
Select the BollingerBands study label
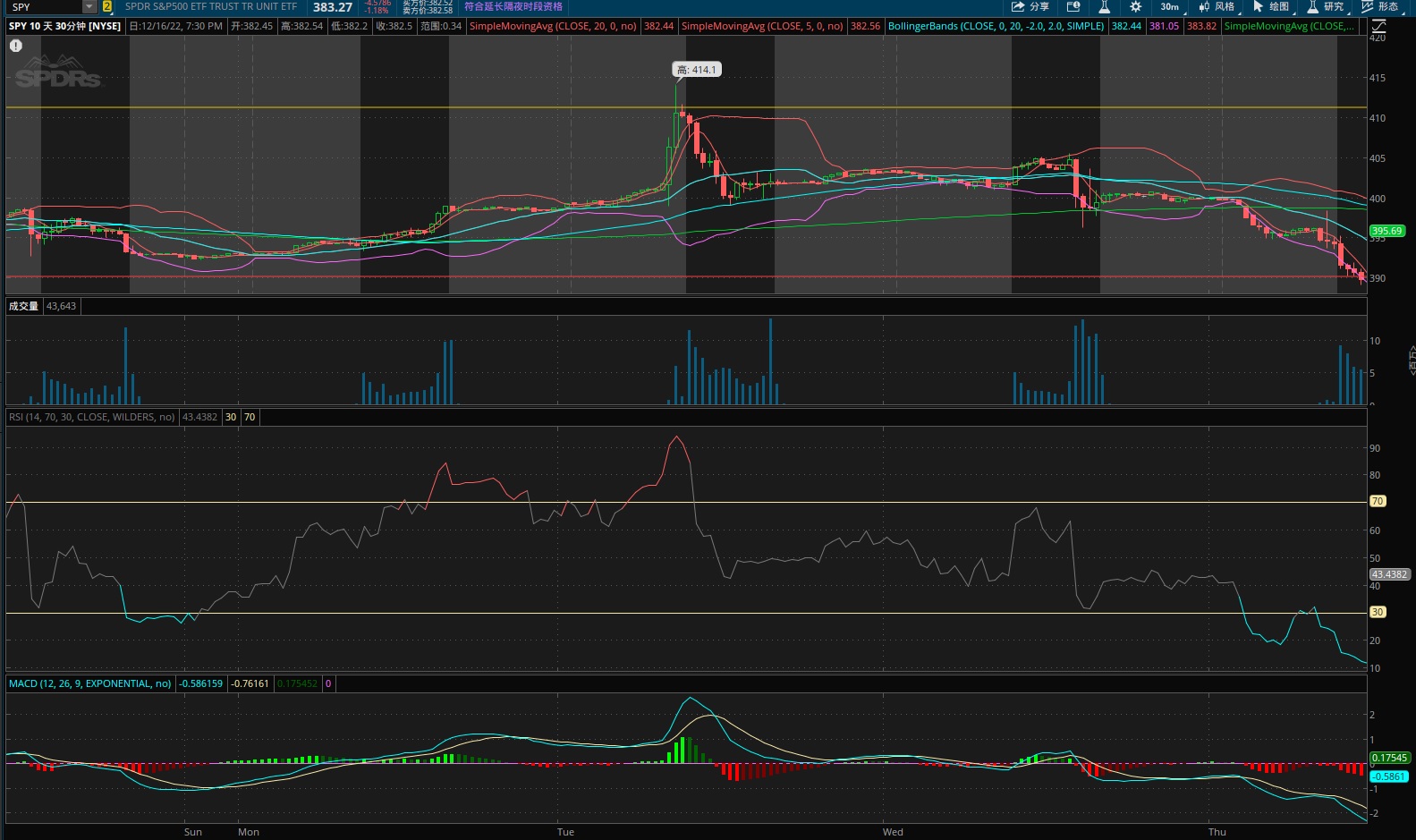996,26
